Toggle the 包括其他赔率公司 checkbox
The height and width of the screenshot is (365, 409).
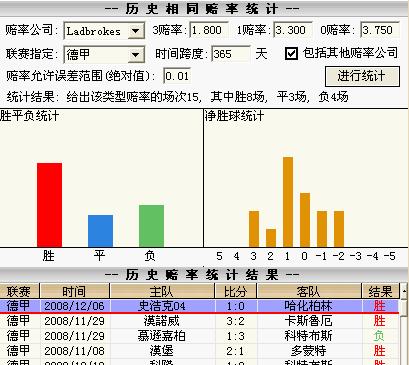tap(291, 53)
